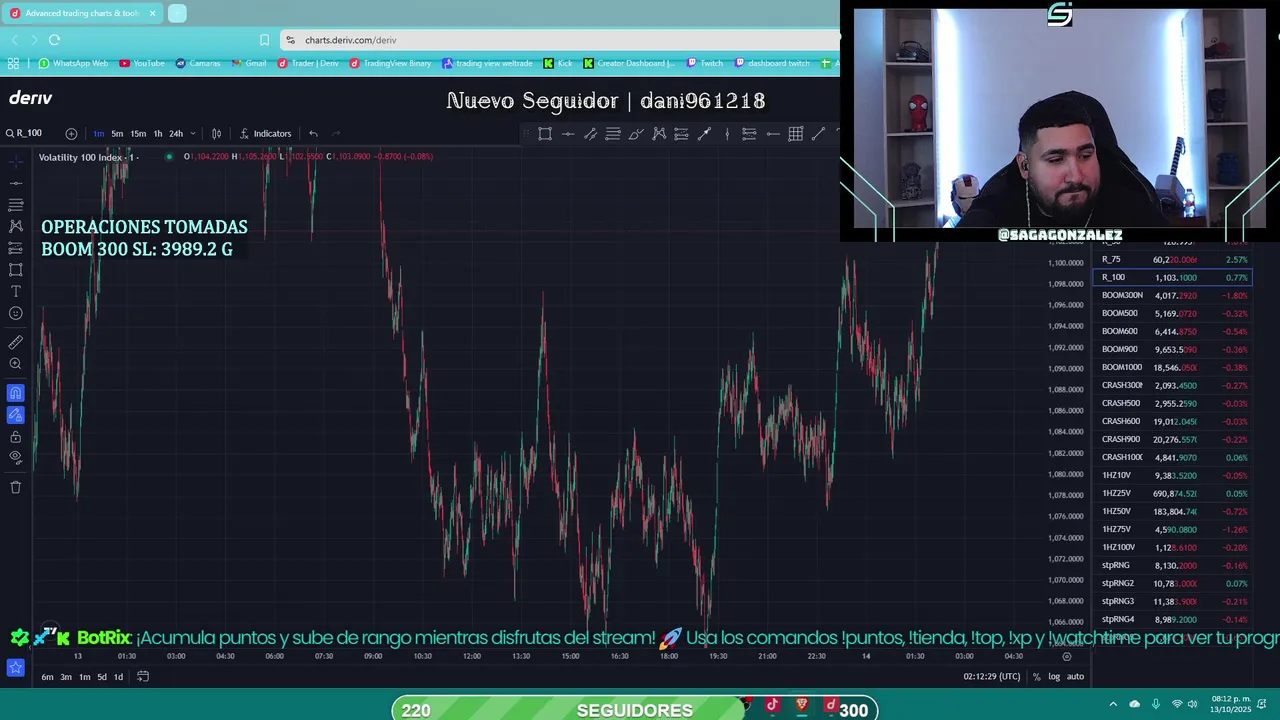Select the rectangle drawing tool in the favorites toolbar
The height and width of the screenshot is (720, 1280).
pos(545,134)
